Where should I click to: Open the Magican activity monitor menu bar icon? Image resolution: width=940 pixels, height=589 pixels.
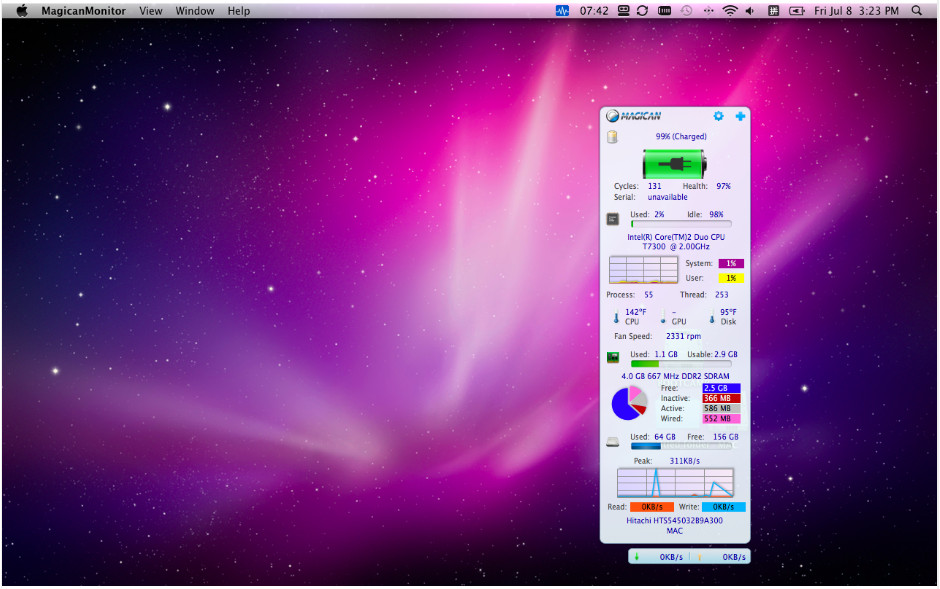click(562, 11)
